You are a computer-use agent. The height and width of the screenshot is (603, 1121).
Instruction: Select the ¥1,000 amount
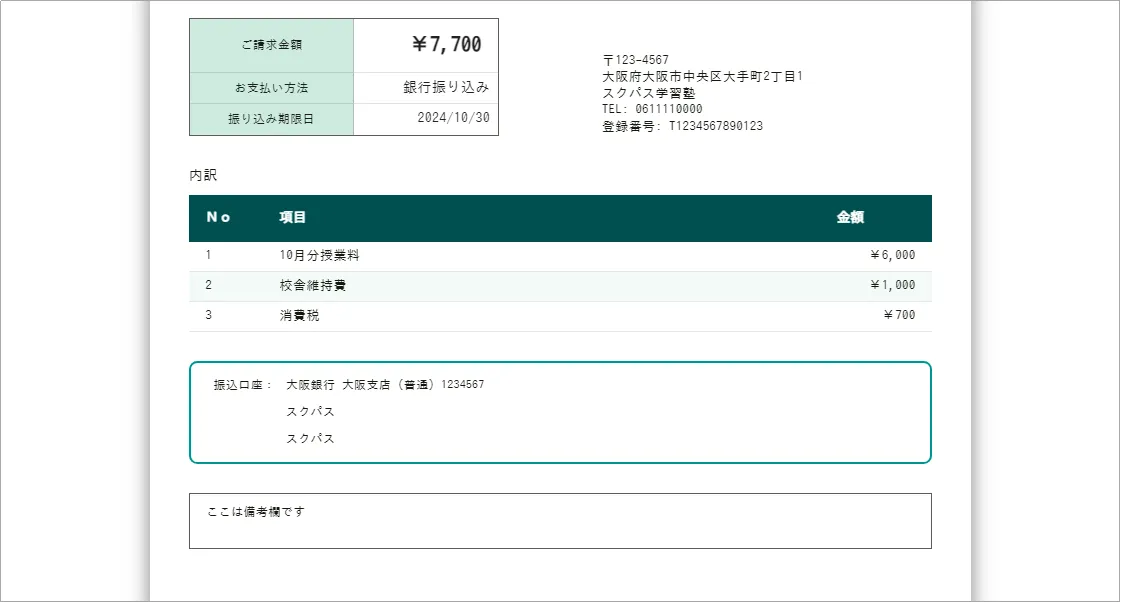pos(892,285)
